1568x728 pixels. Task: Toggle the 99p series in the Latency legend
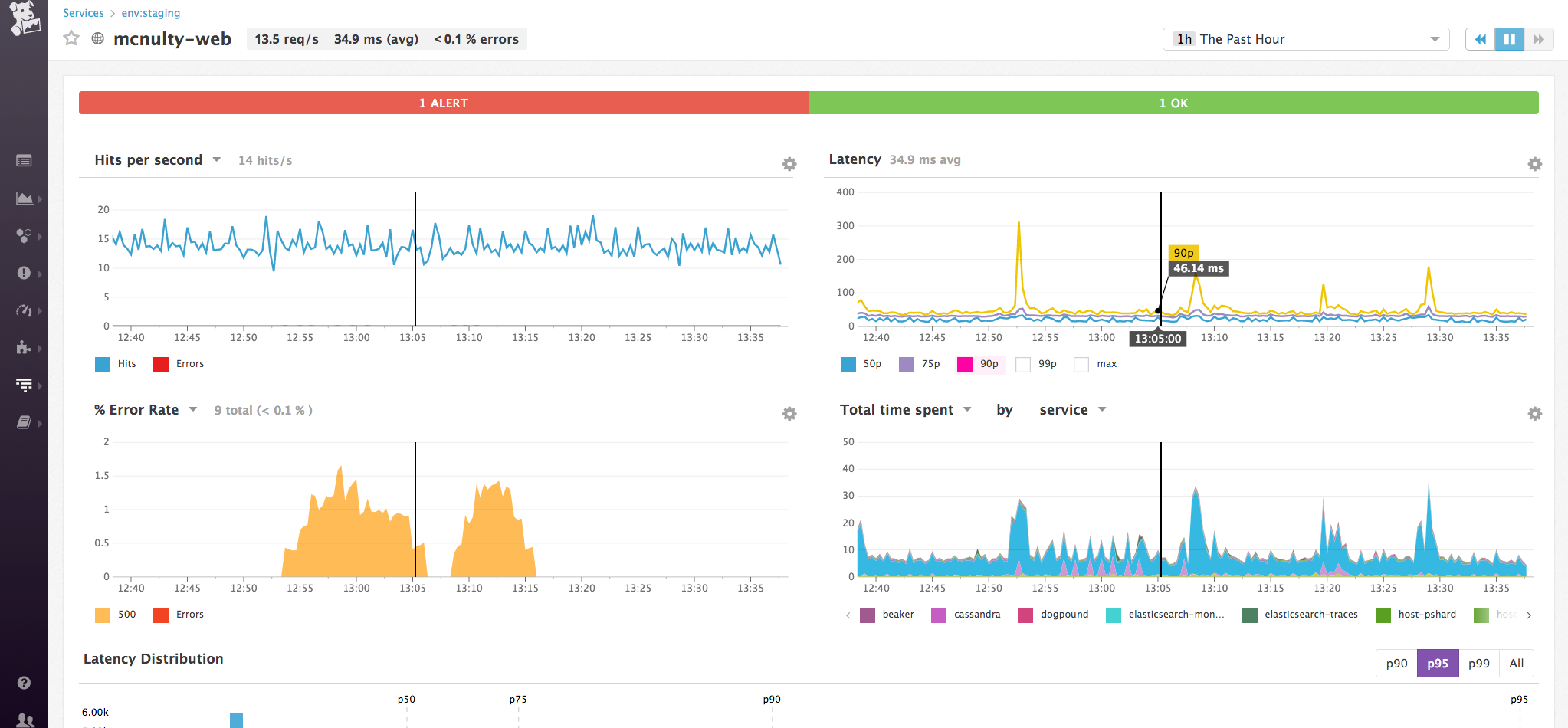click(1037, 364)
